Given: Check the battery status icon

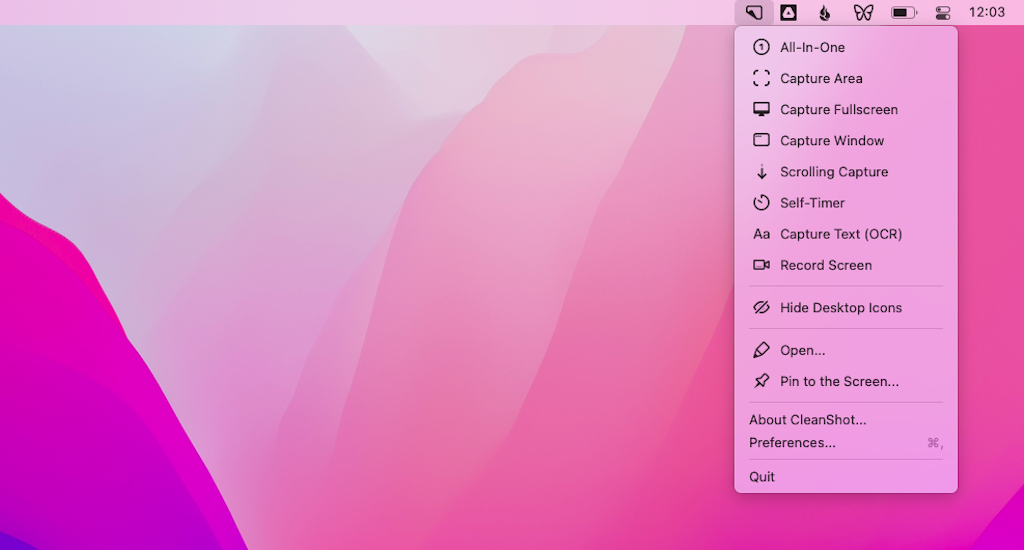Looking at the screenshot, I should [x=904, y=12].
